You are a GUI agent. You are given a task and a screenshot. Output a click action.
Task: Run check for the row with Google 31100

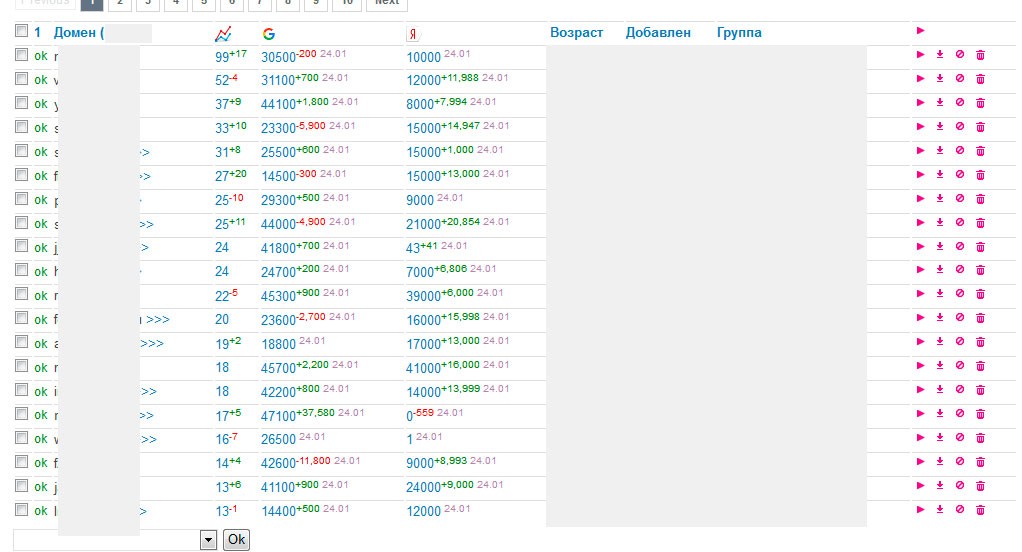pos(920,79)
